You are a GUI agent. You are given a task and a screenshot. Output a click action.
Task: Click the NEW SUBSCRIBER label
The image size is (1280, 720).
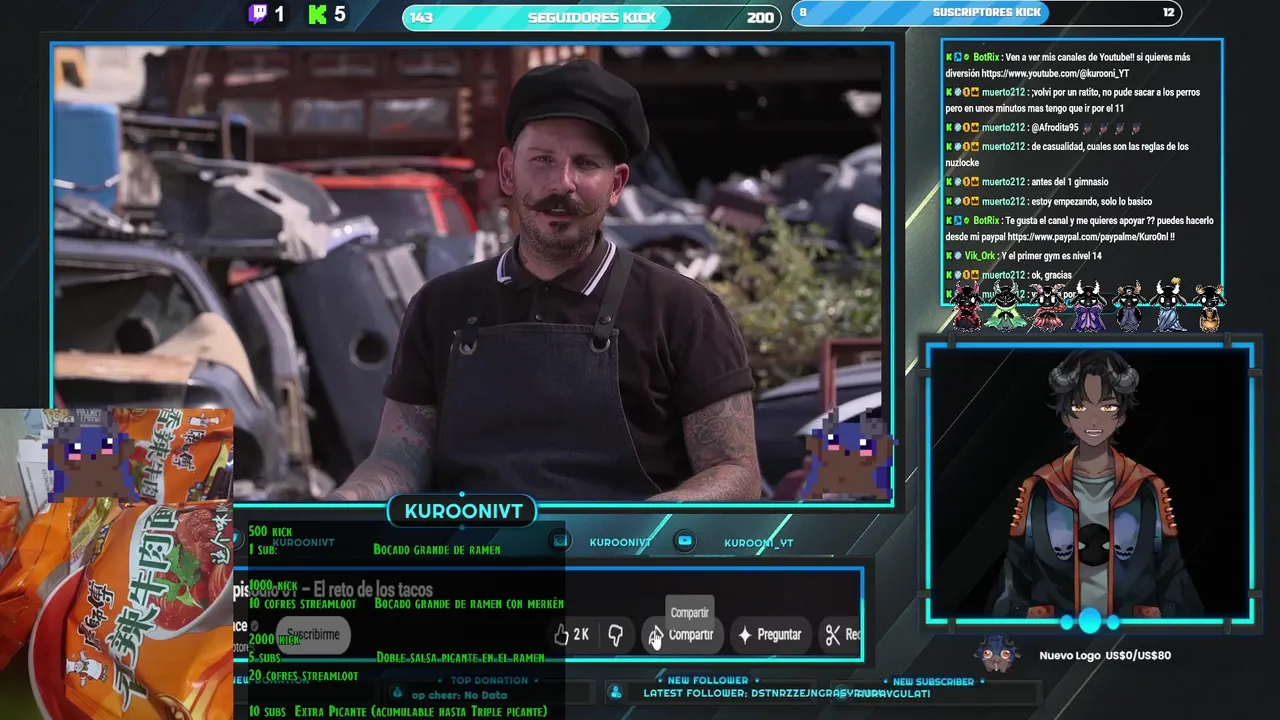coord(933,681)
